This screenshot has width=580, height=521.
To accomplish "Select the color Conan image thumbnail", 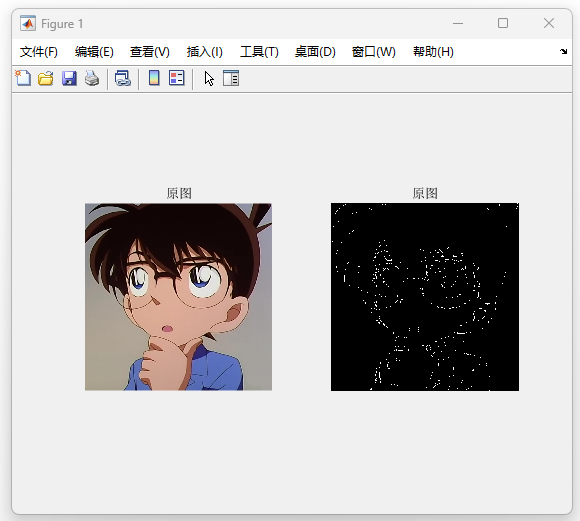I will [x=178, y=297].
